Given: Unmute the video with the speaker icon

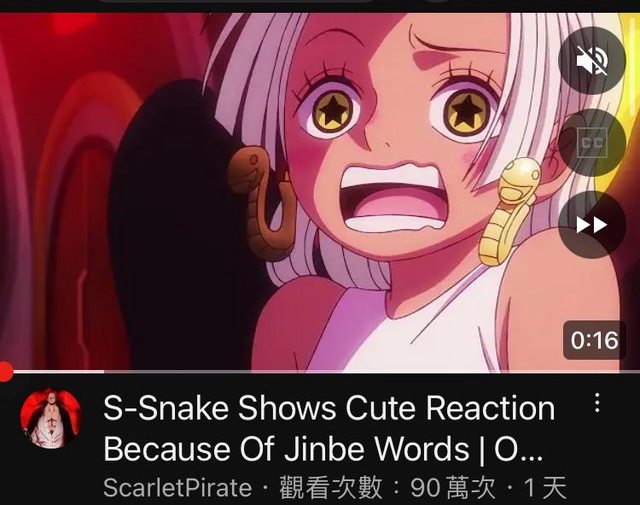Looking at the screenshot, I should pyautogui.click(x=592, y=60).
